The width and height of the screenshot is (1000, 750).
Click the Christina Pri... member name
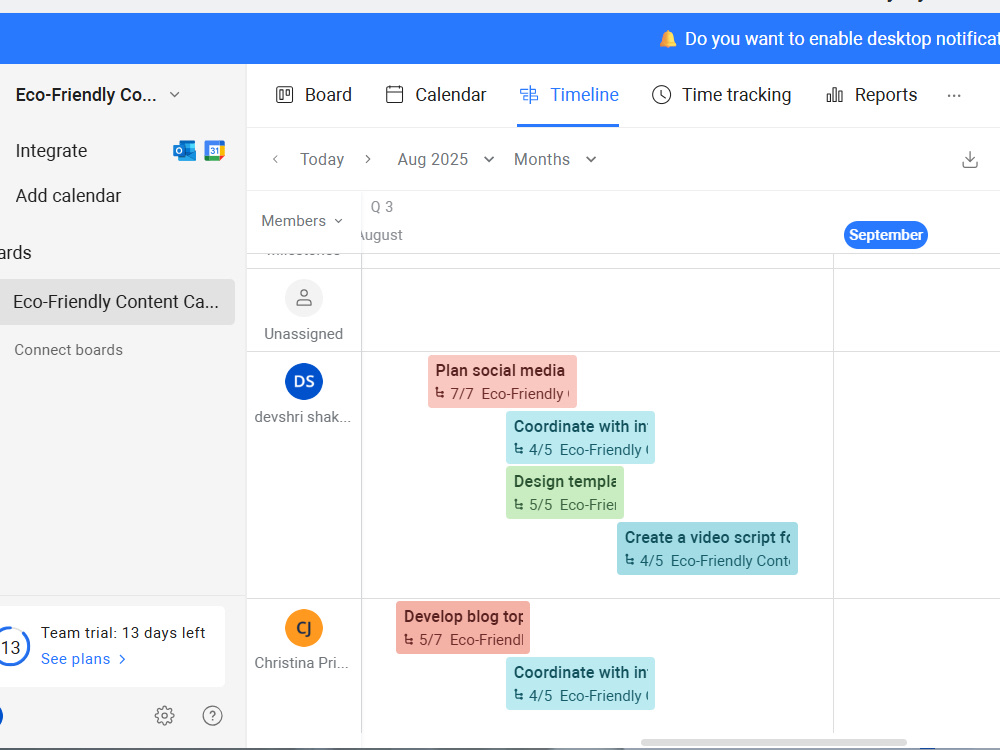pyautogui.click(x=301, y=663)
